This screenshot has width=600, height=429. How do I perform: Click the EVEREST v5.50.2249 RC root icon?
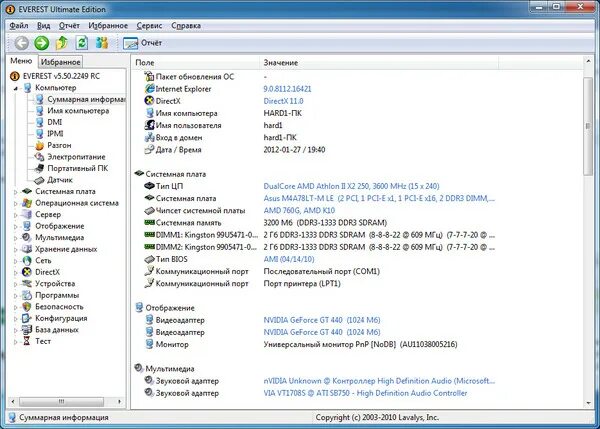coord(15,76)
